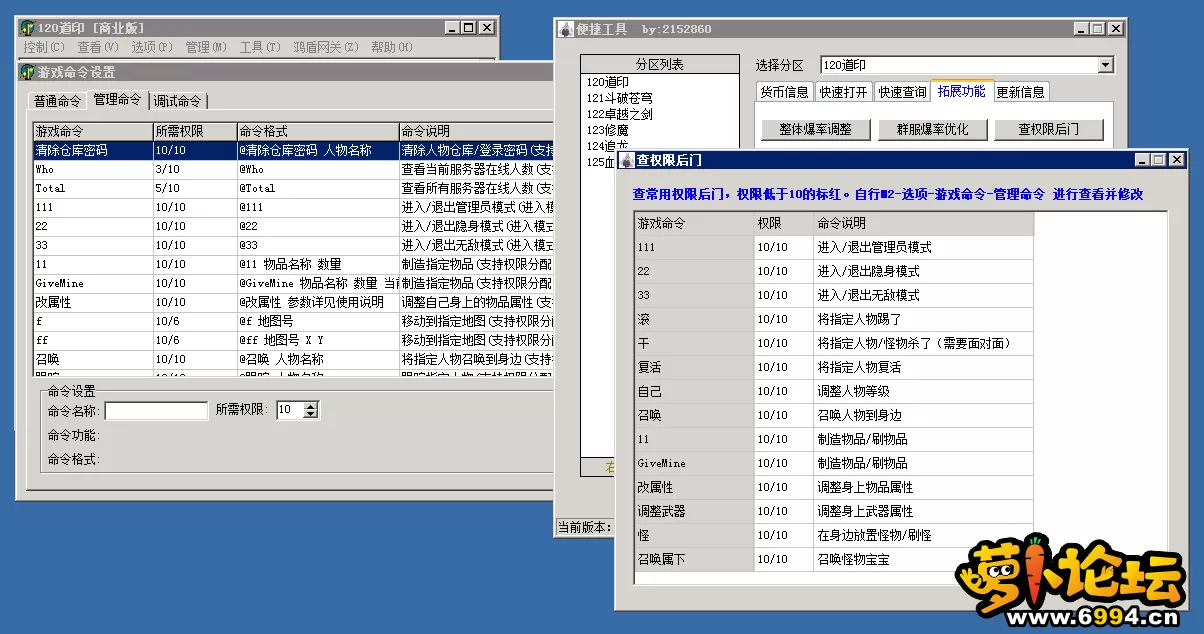Switch to the 管理命令 tab
The height and width of the screenshot is (634, 1204).
click(118, 99)
